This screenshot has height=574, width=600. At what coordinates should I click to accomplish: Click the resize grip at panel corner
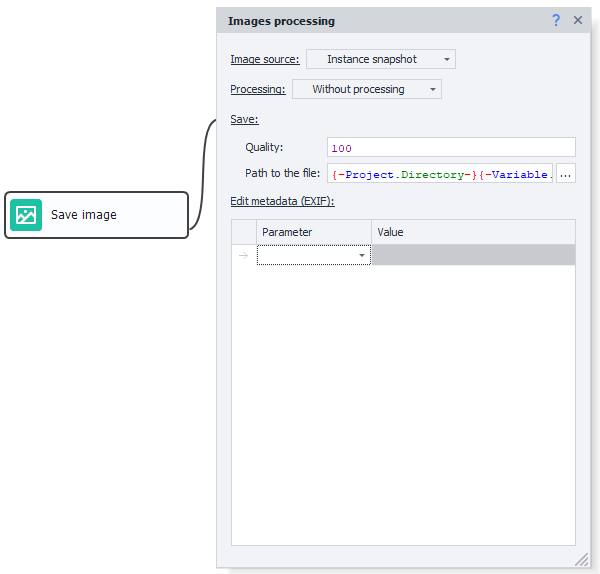581,560
